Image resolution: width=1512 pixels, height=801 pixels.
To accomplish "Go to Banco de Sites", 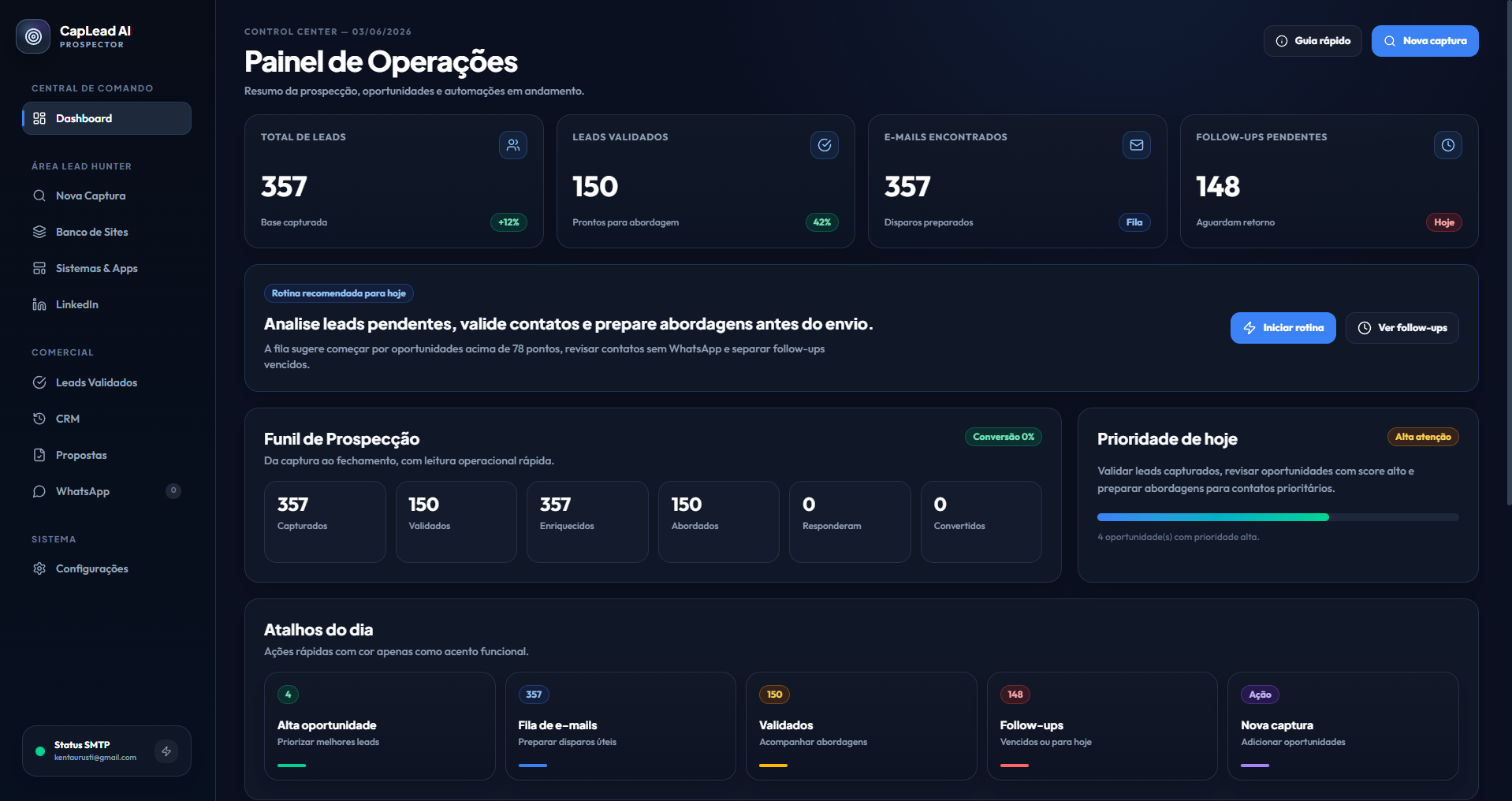I will click(x=106, y=232).
